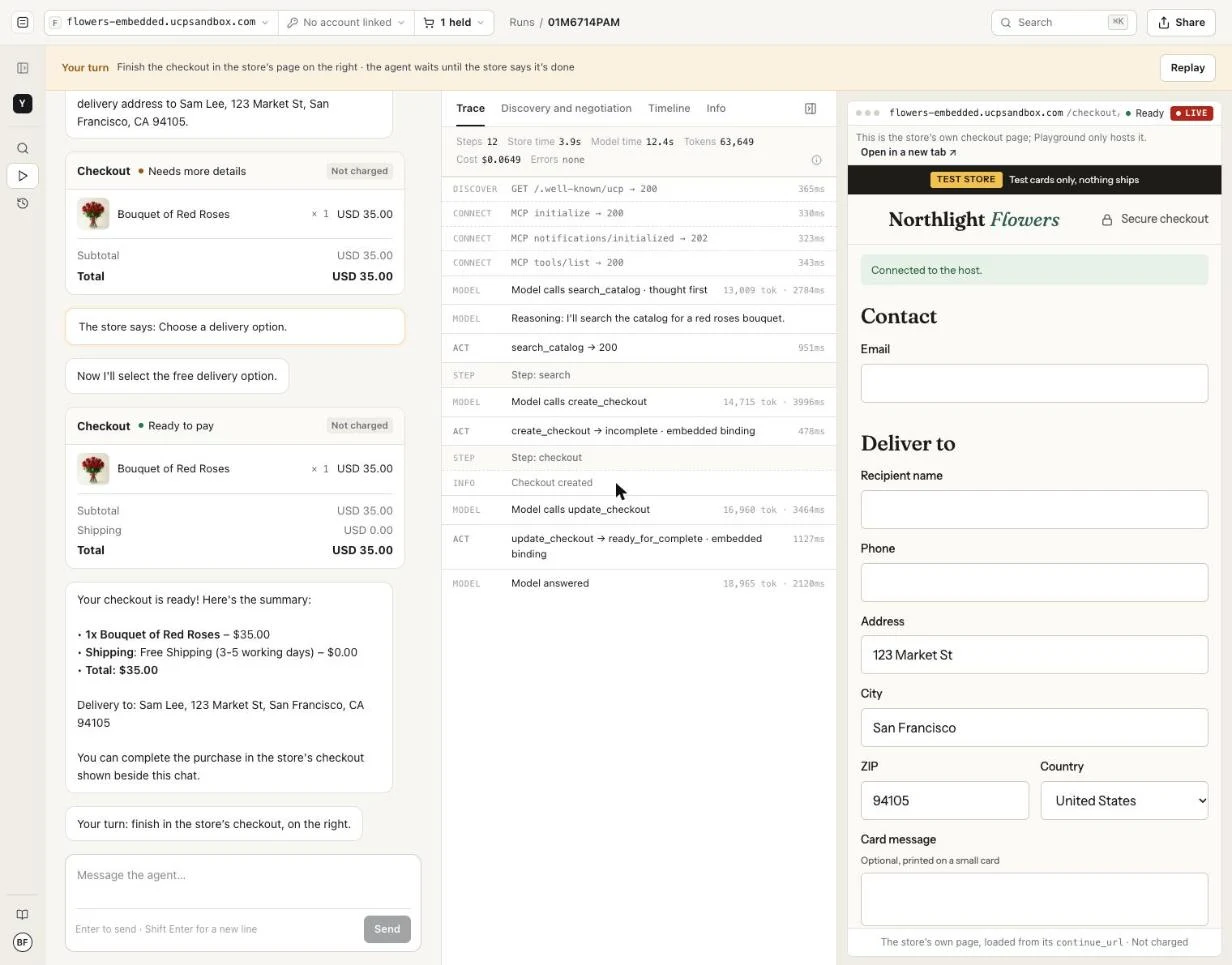Edit the Address field with 123 Market St
This screenshot has height=965, width=1232.
(x=1034, y=655)
